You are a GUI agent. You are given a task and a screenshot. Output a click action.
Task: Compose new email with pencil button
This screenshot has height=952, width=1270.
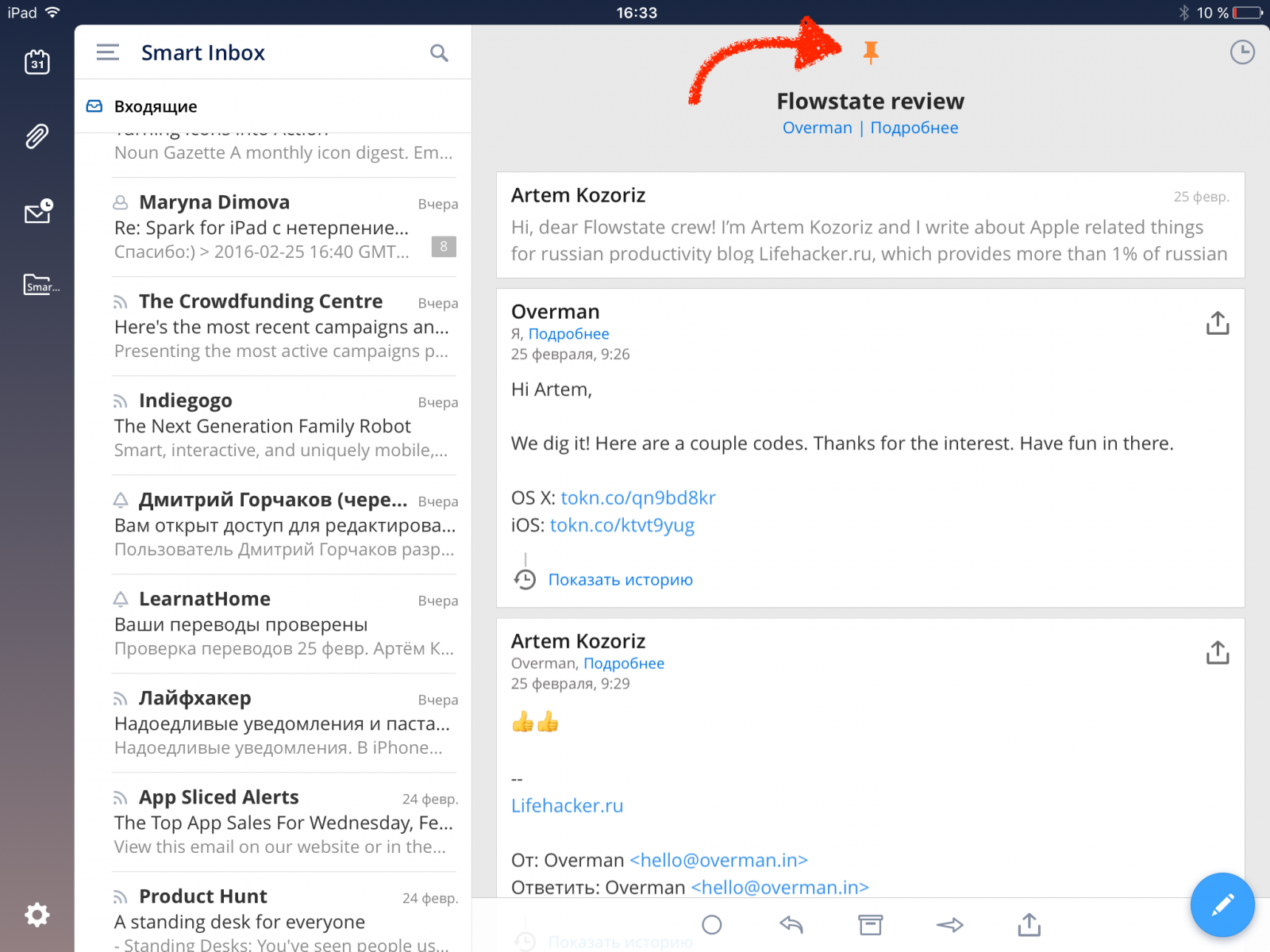[1222, 904]
